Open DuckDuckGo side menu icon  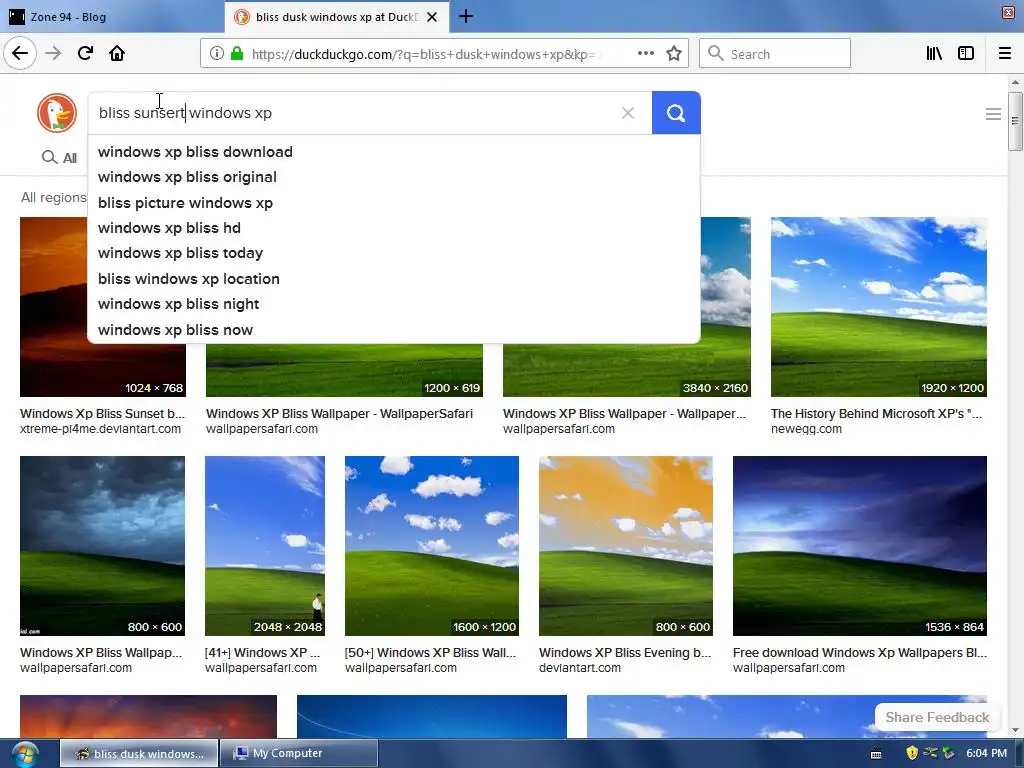coord(993,114)
